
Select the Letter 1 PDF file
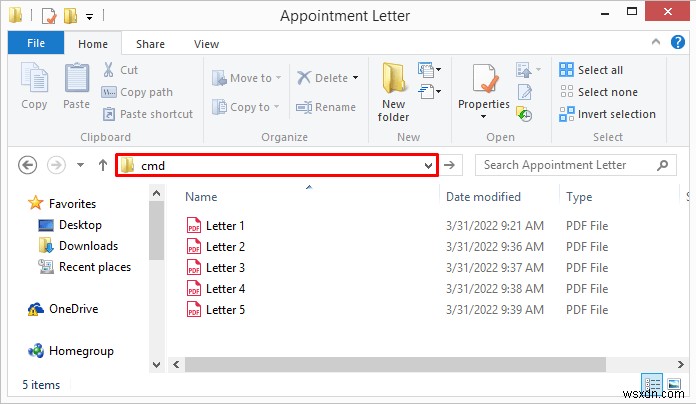216,226
